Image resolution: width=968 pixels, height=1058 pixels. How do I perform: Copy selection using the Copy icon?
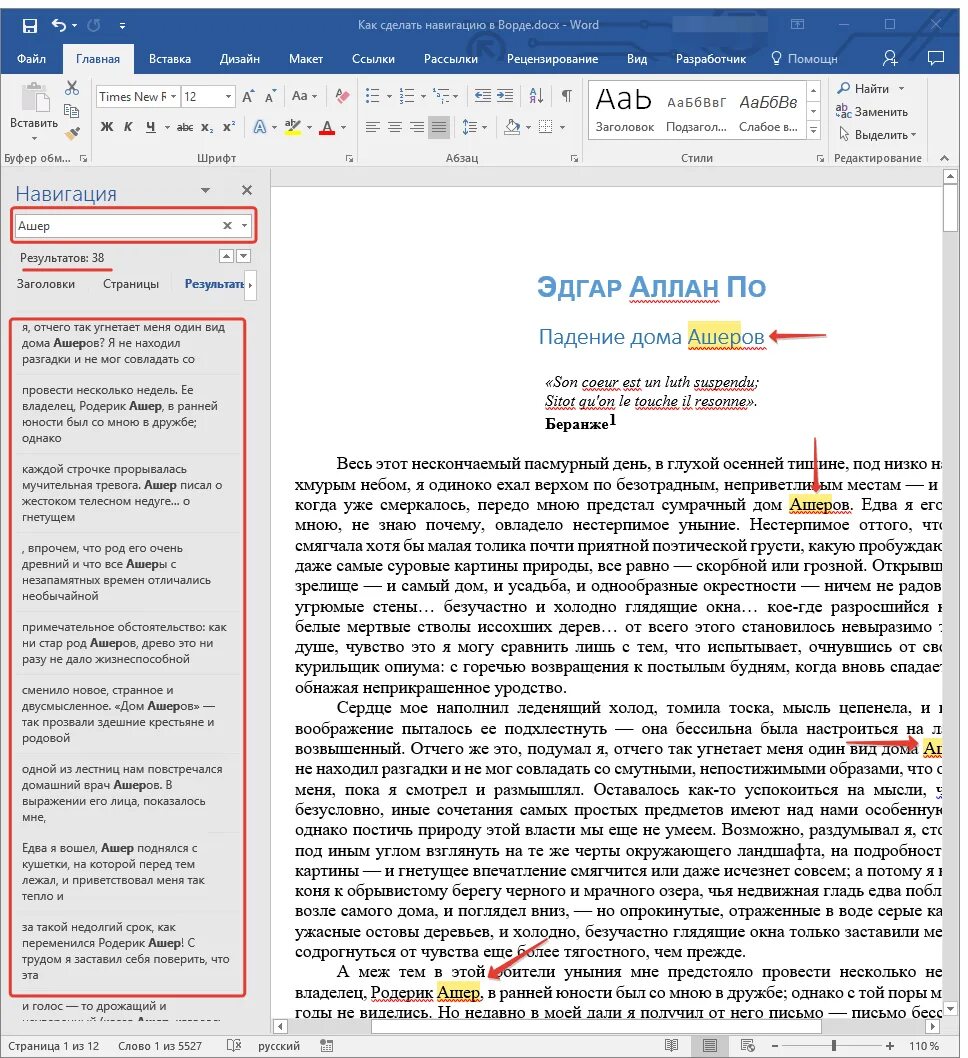pyautogui.click(x=71, y=111)
